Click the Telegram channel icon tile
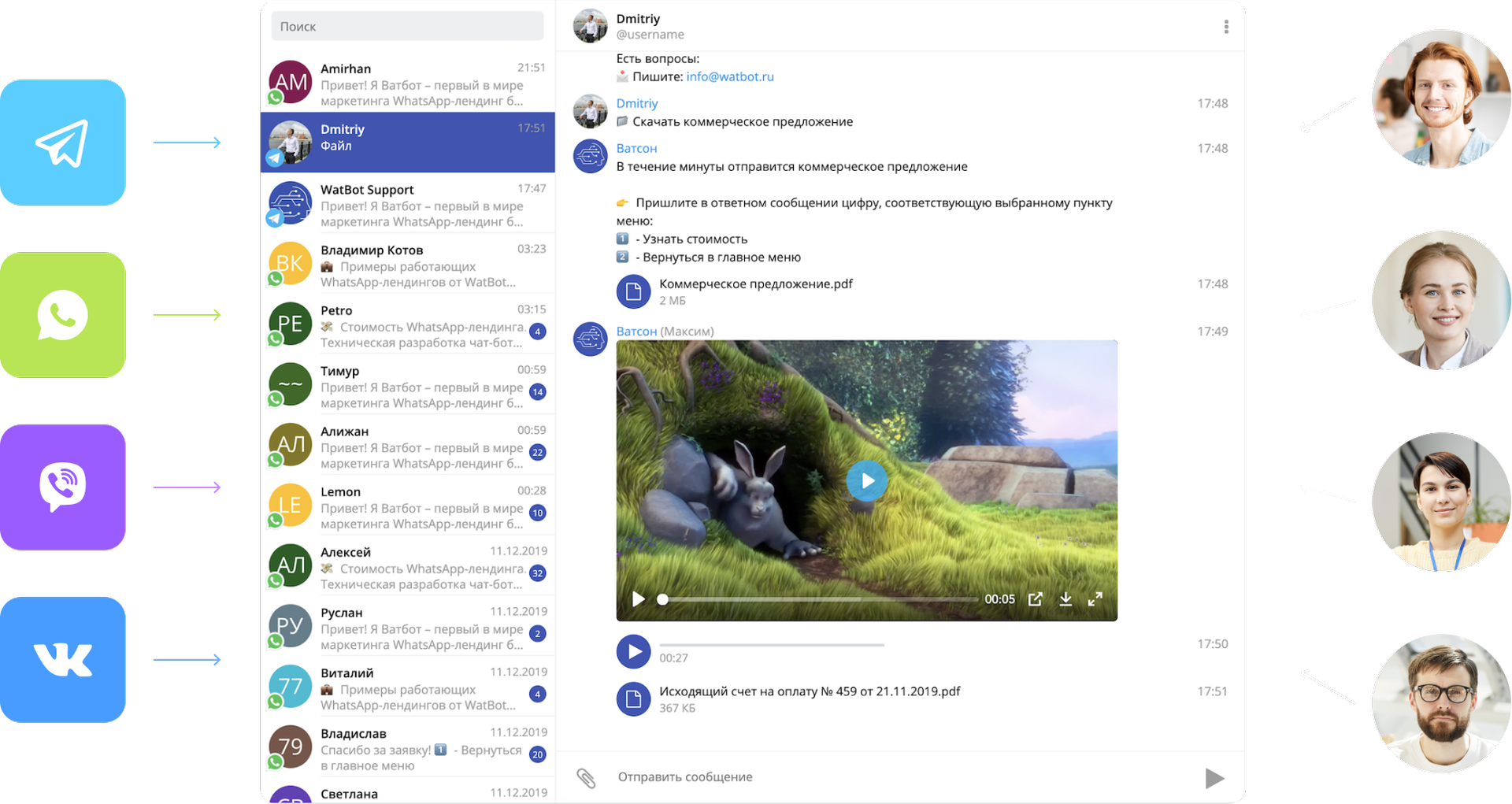 [x=63, y=143]
